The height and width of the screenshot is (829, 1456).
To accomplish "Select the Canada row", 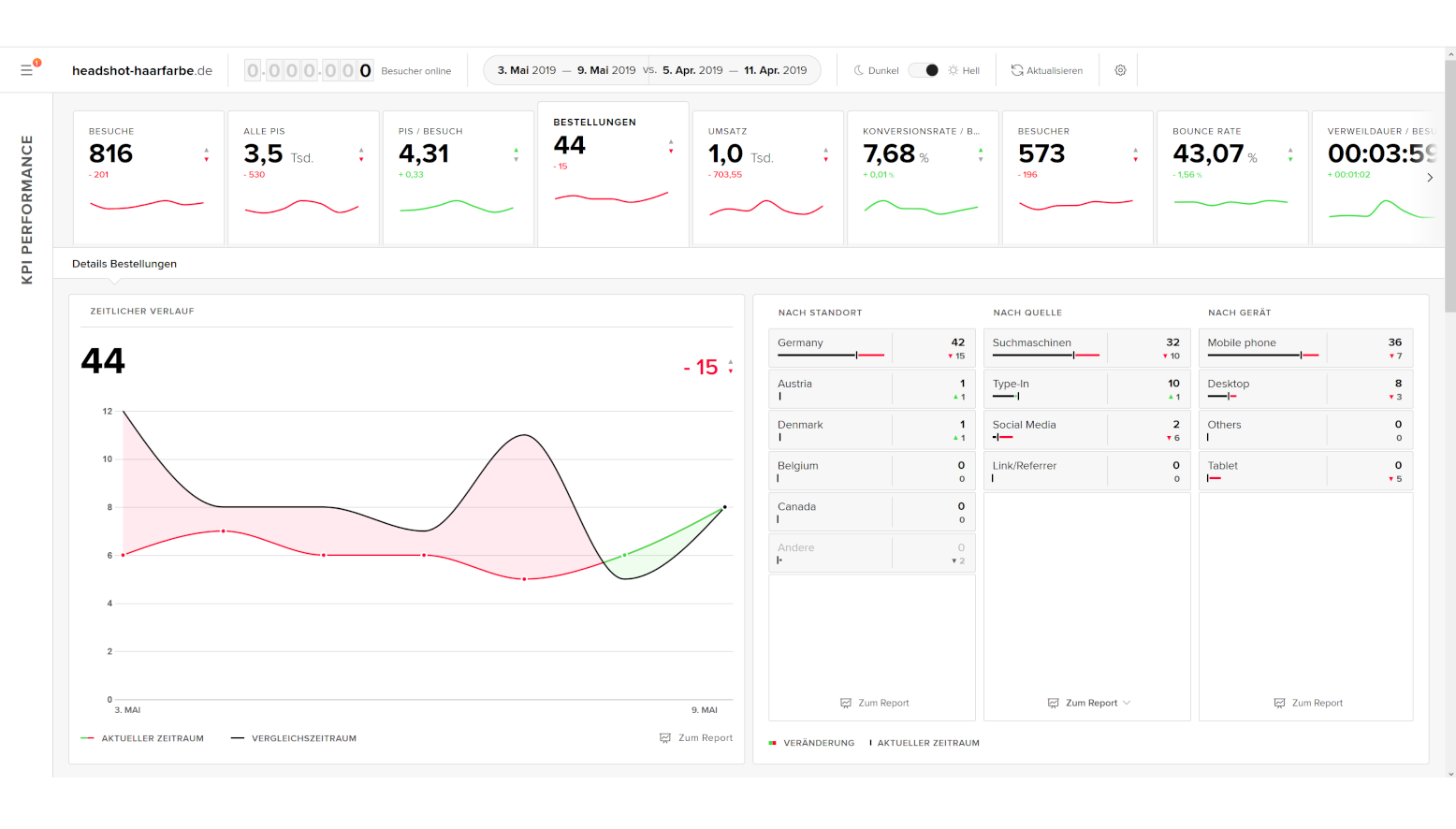I will click(x=872, y=512).
